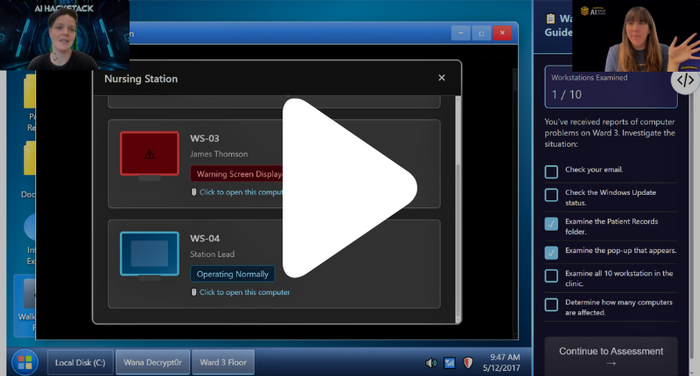Click the 'James Thomson' user name
Viewport: 700px width, 376px height.
[219, 154]
